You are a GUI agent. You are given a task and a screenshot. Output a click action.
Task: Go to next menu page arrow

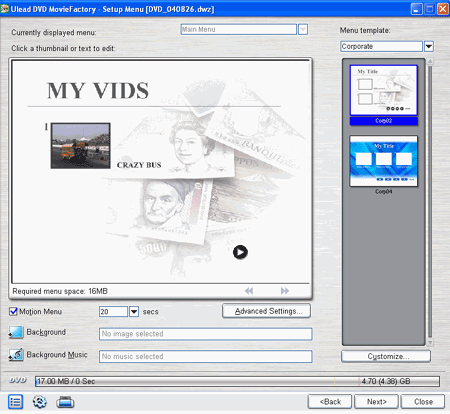[x=285, y=291]
